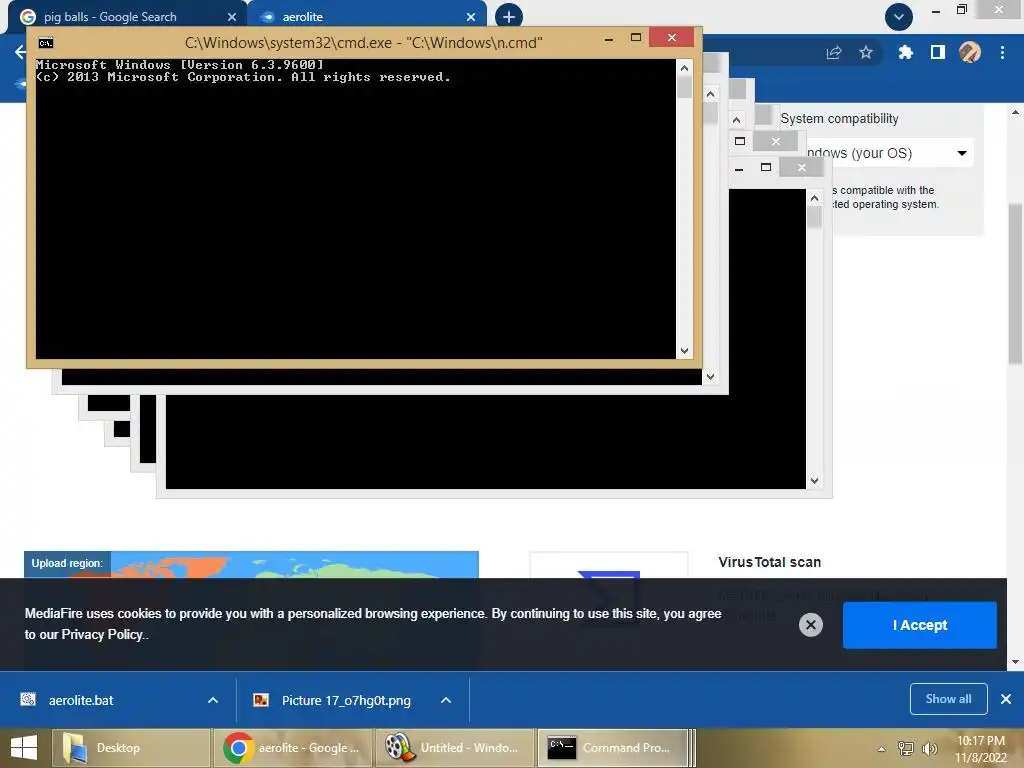Viewport: 1024px width, 768px height.
Task: Open the Windows Start button
Action: [x=24, y=748]
